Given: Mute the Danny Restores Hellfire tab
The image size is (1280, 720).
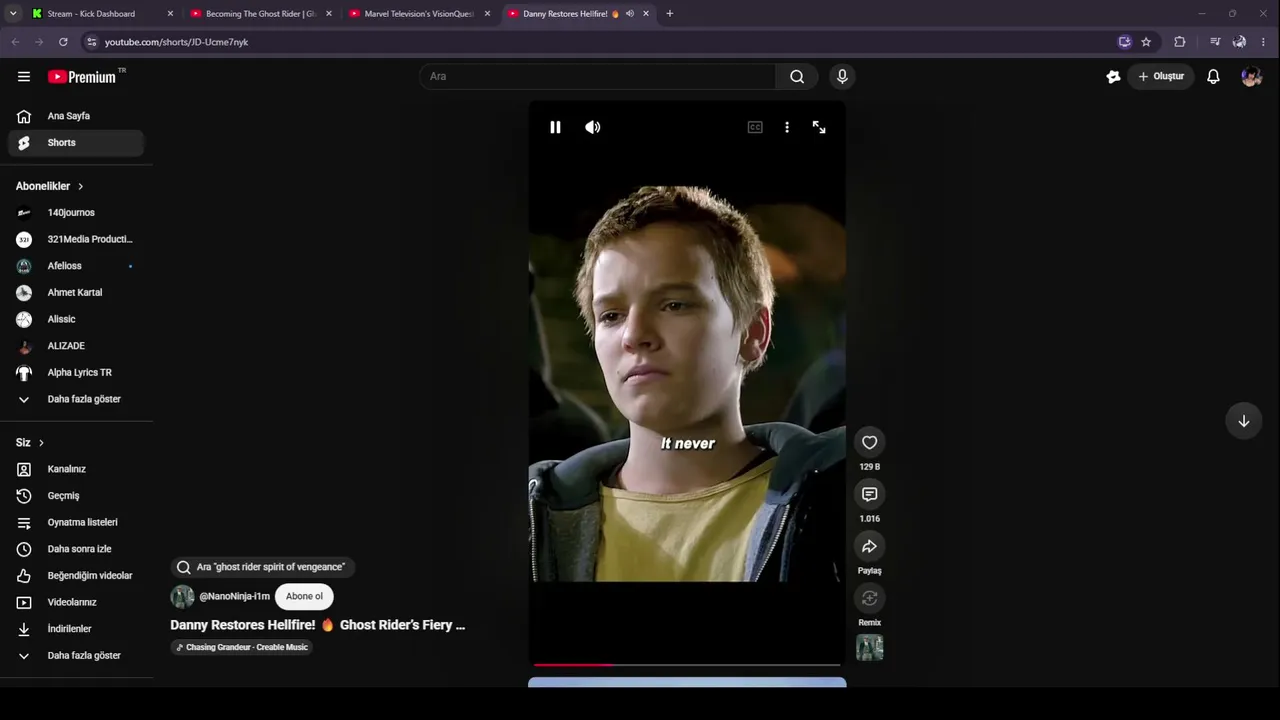Looking at the screenshot, I should pyautogui.click(x=630, y=14).
